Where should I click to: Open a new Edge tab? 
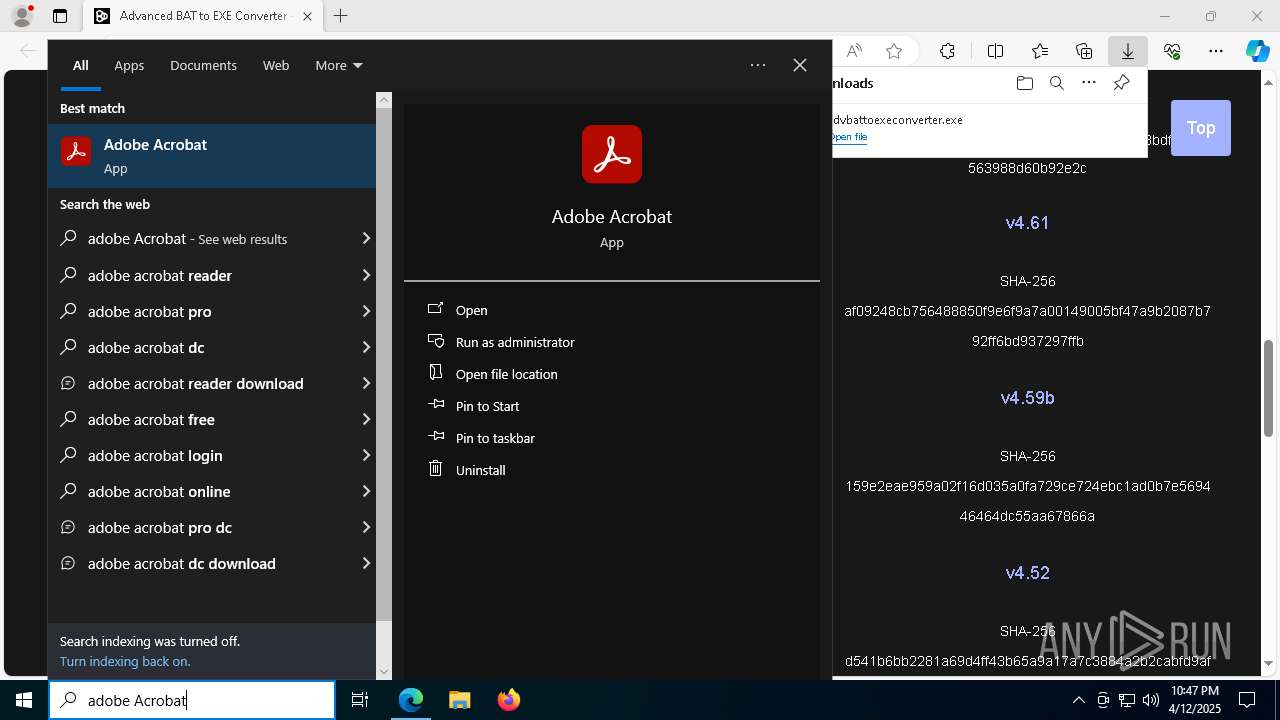341,16
